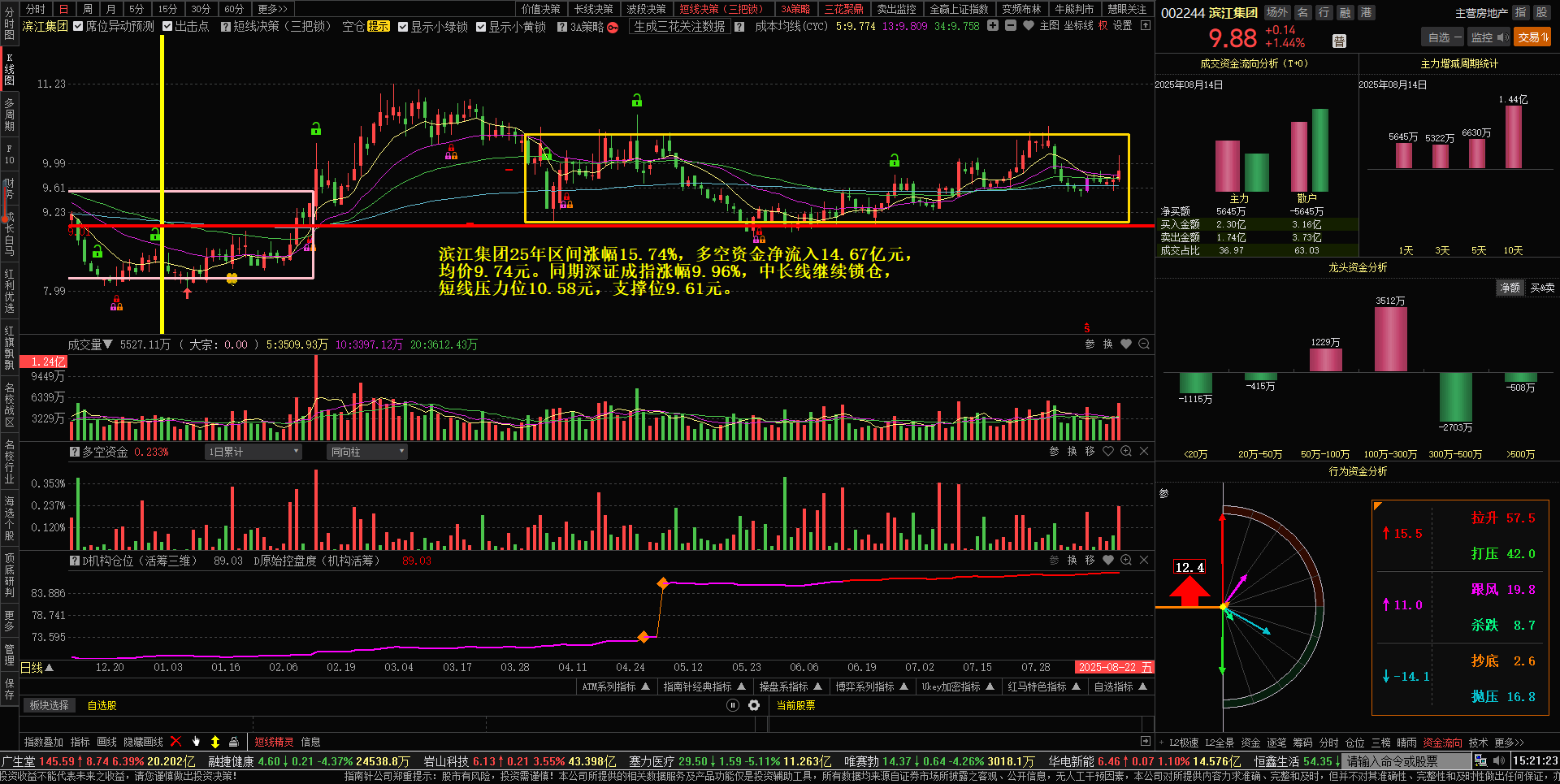This screenshot has width=1560, height=784.
Task: Click command or stock code input field
Action: coord(1407,761)
